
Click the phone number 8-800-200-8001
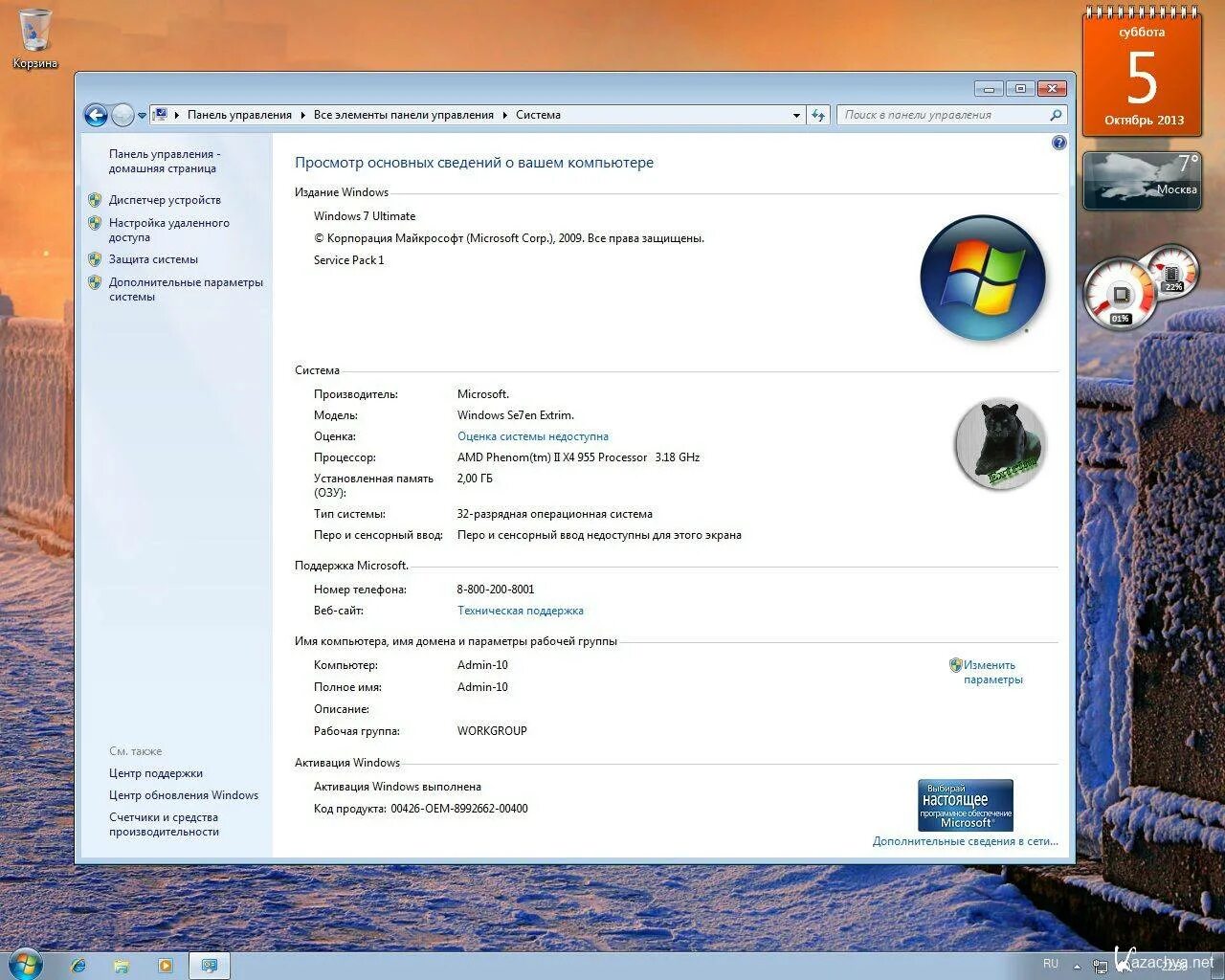click(x=496, y=590)
